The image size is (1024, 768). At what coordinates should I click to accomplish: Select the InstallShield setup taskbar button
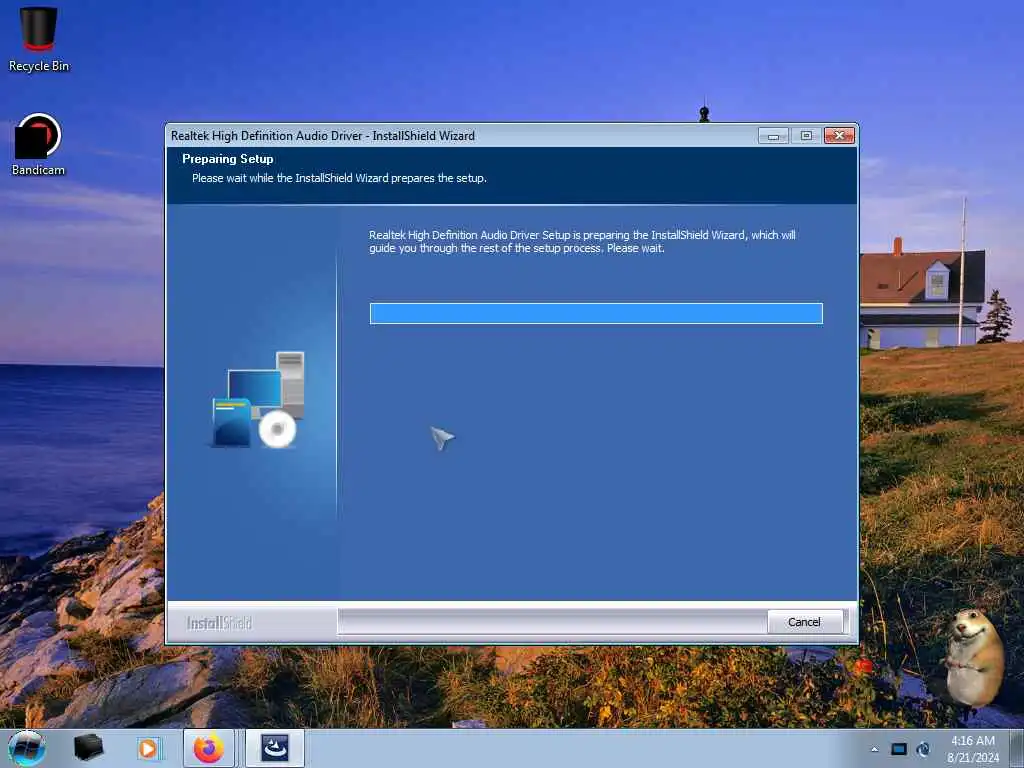coord(275,748)
